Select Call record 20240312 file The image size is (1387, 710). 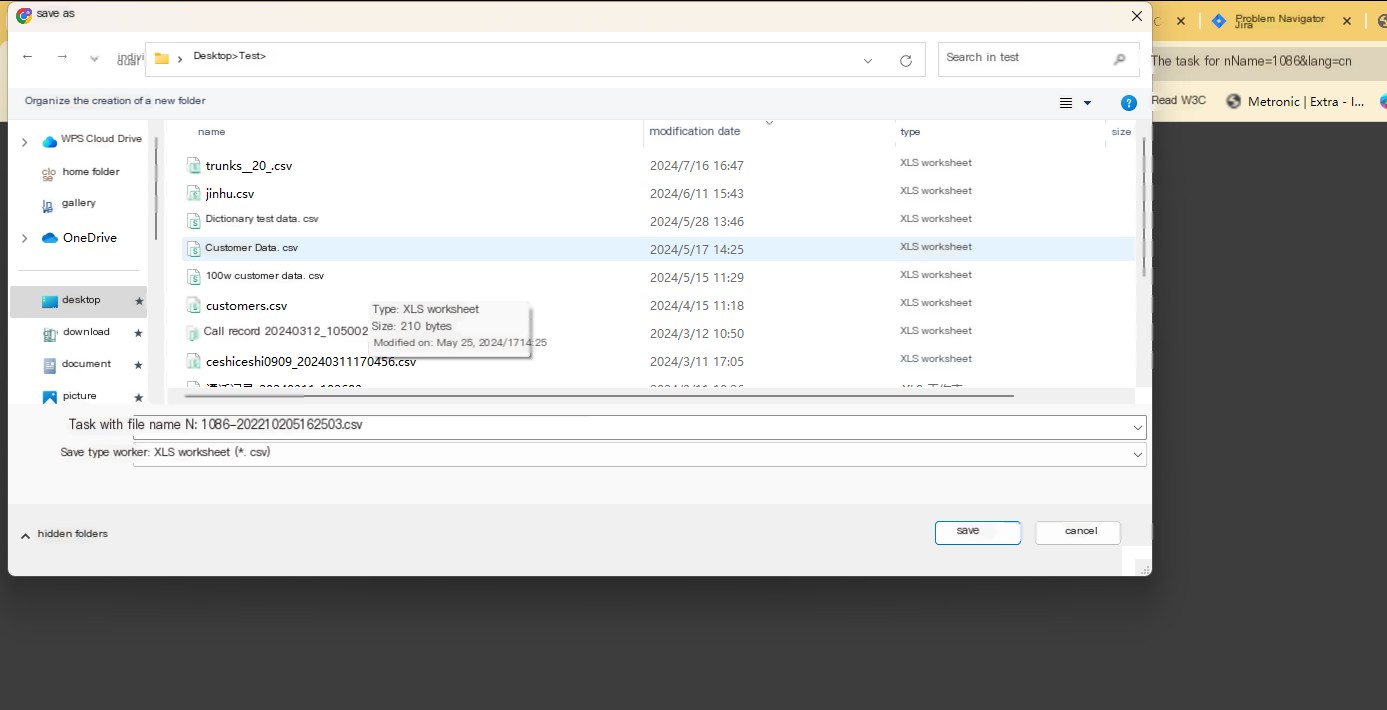point(286,332)
